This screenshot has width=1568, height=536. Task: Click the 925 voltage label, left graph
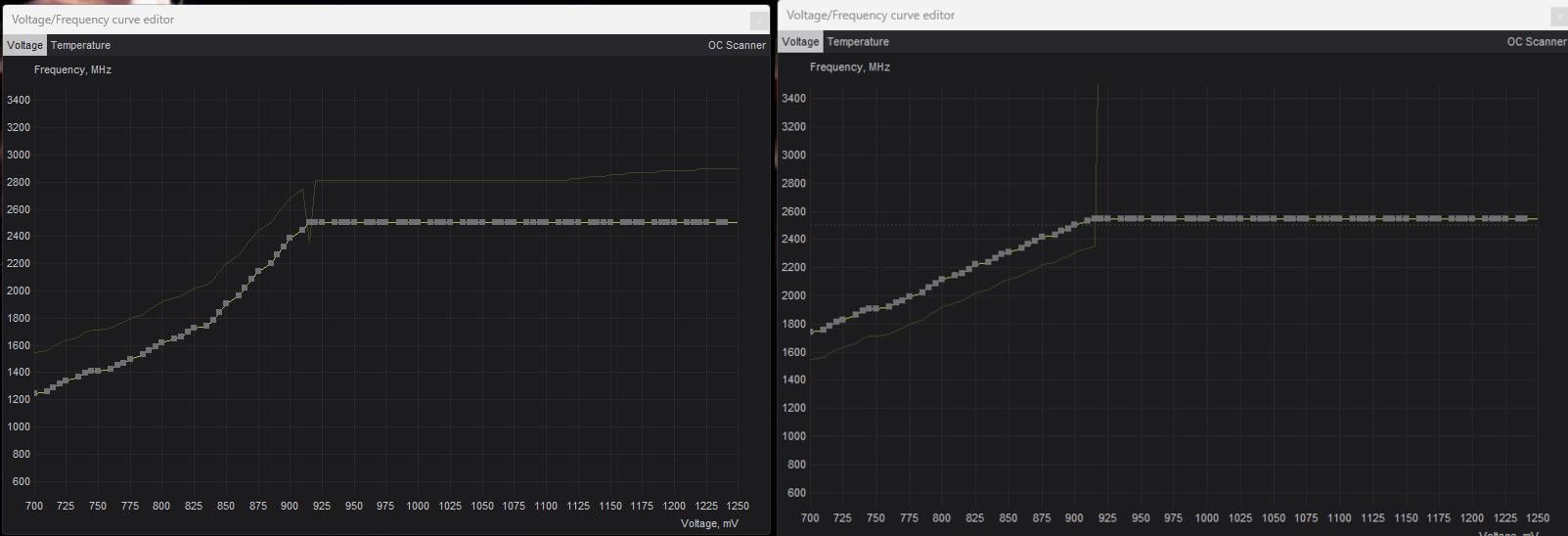(322, 506)
